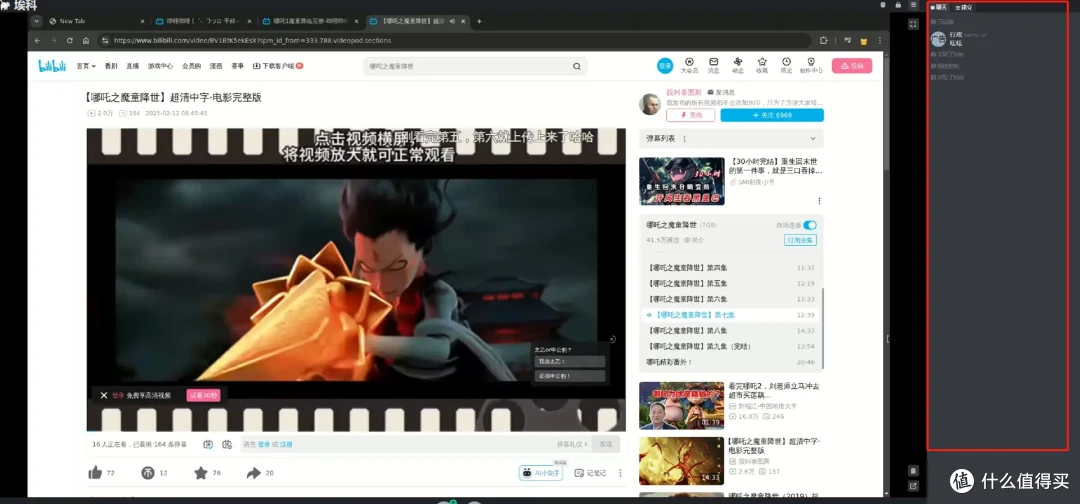
Task: Open options for 30小时完结 recommended video
Action: pyautogui.click(x=819, y=201)
